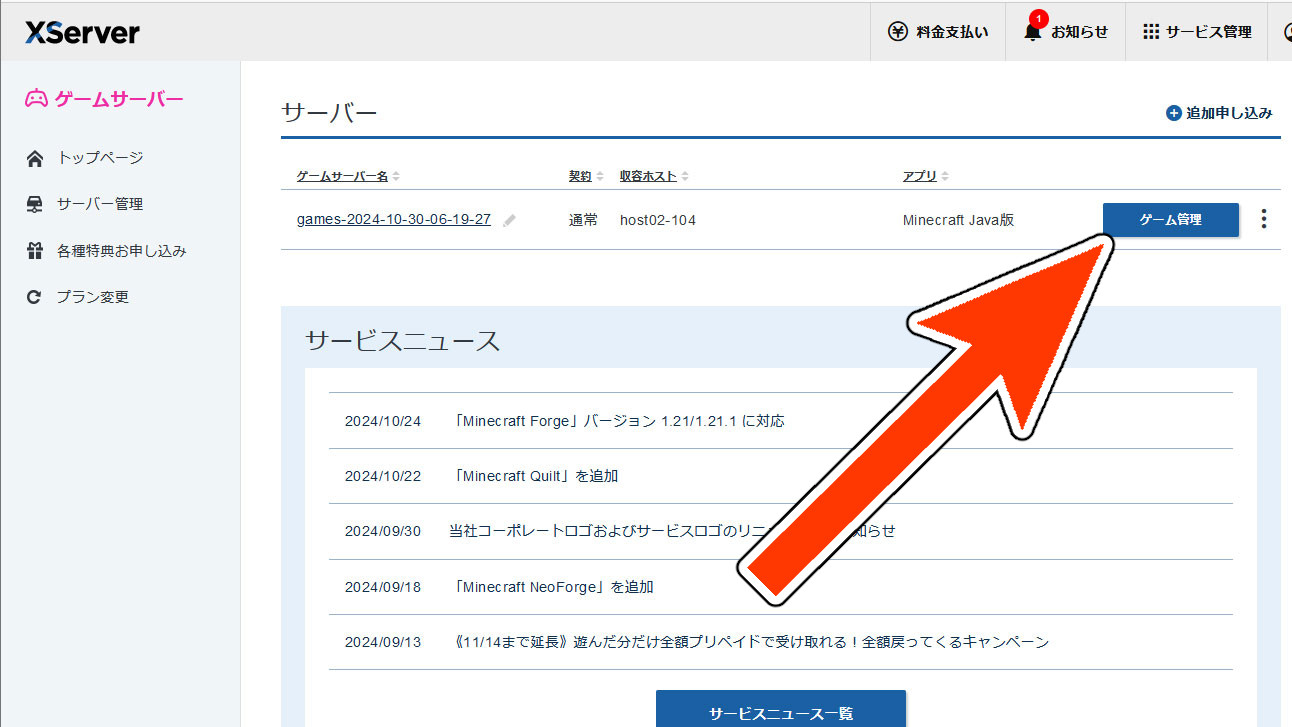Go to トップページ in sidebar
This screenshot has width=1292, height=727.
coord(100,158)
